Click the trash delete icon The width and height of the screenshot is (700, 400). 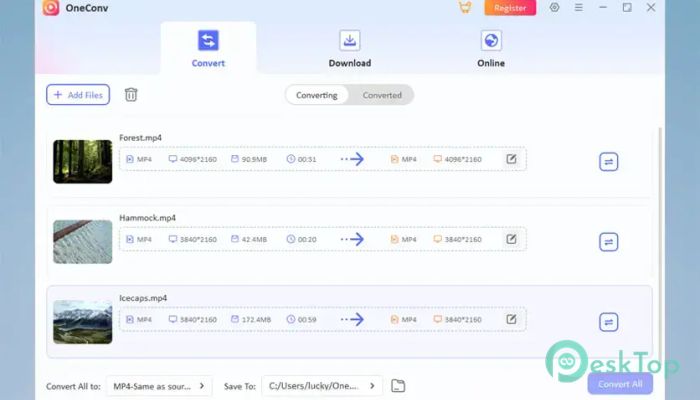point(131,95)
